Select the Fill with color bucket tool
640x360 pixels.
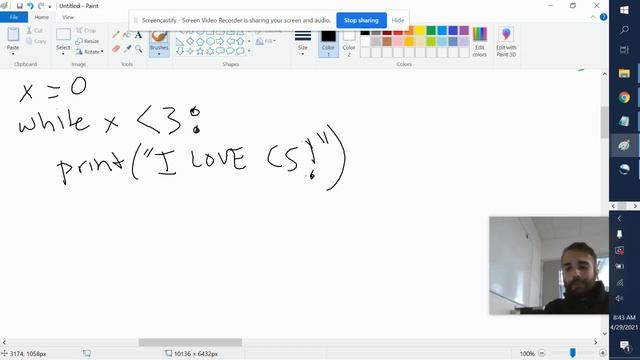127,35
